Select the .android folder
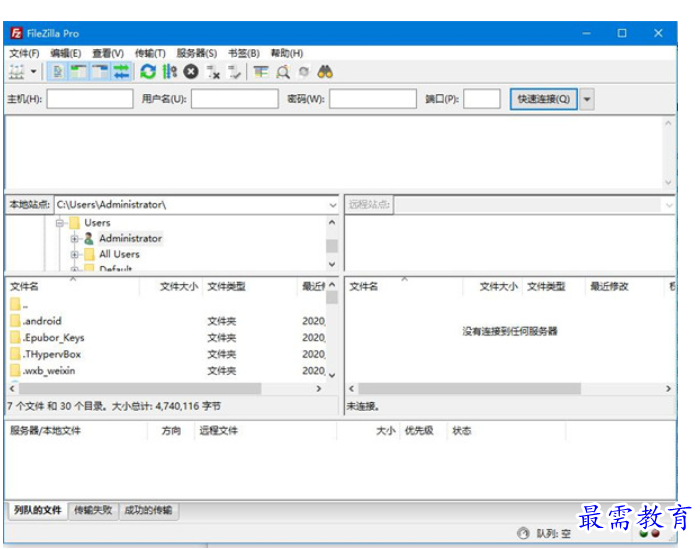This screenshot has height=549, width=700. click(36, 321)
